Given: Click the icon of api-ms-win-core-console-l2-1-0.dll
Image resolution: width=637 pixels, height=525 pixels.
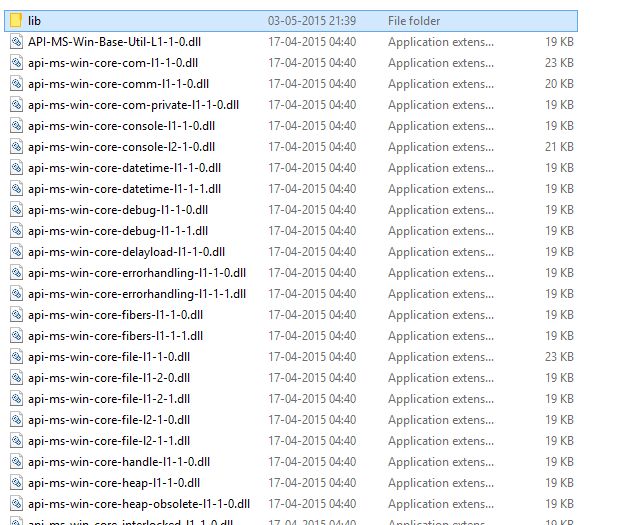Looking at the screenshot, I should click(x=16, y=147).
